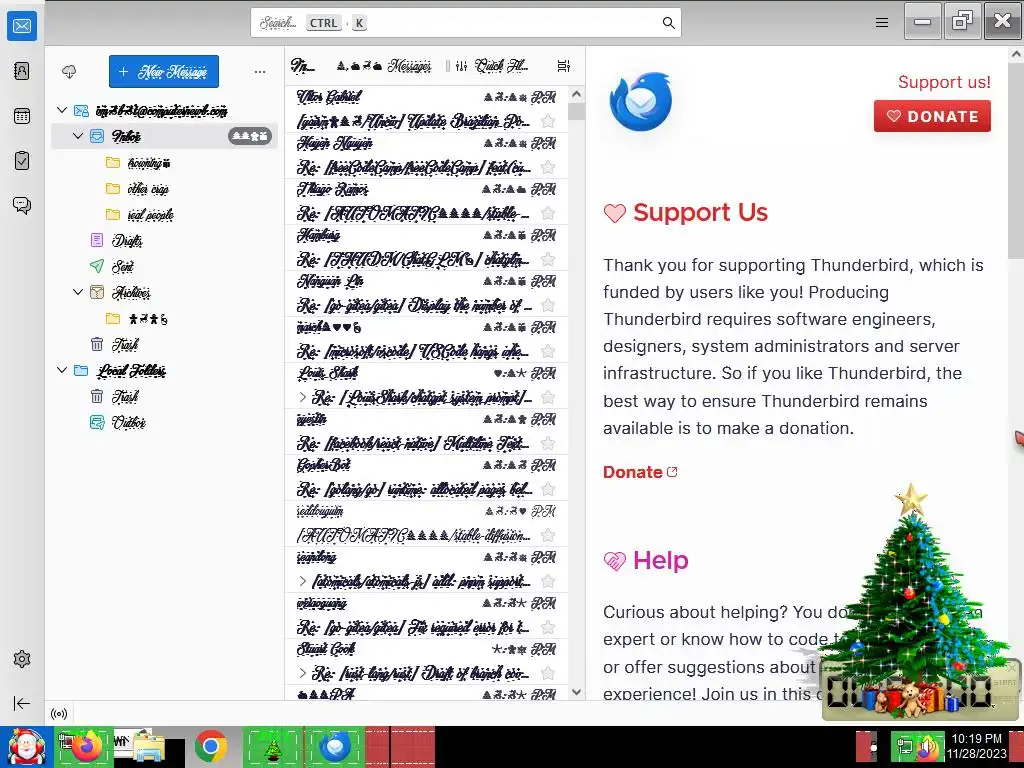Star the go-gitea Display number message

[548, 305]
